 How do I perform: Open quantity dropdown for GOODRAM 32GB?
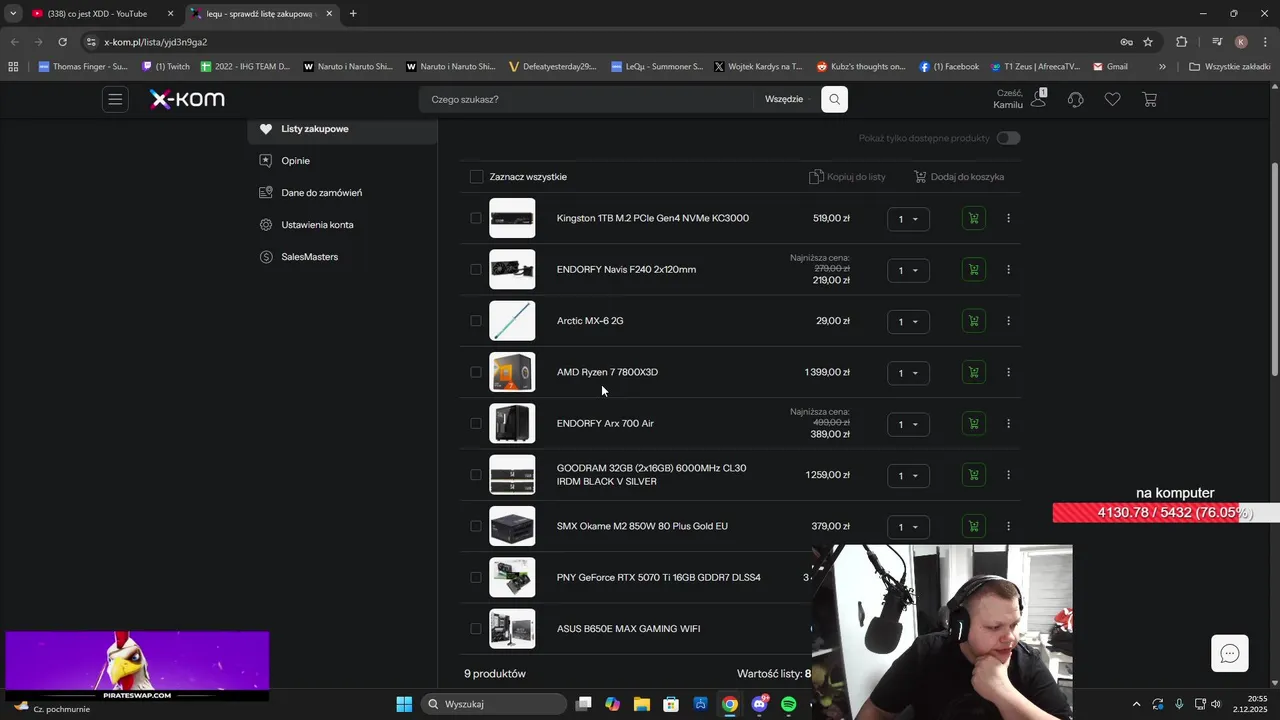(x=908, y=476)
